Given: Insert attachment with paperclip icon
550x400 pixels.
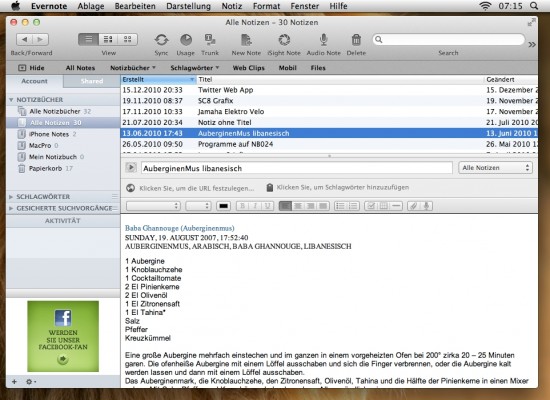Looking at the screenshot, I should (x=414, y=206).
